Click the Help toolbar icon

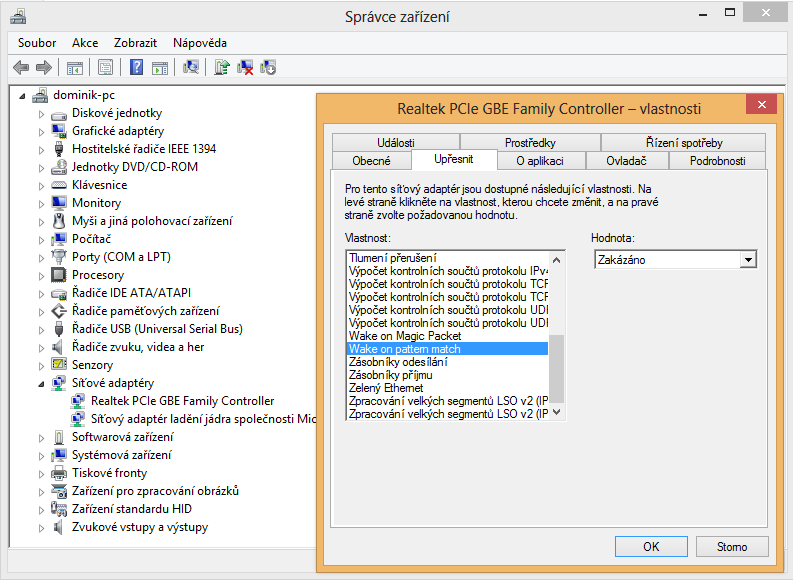(136, 67)
